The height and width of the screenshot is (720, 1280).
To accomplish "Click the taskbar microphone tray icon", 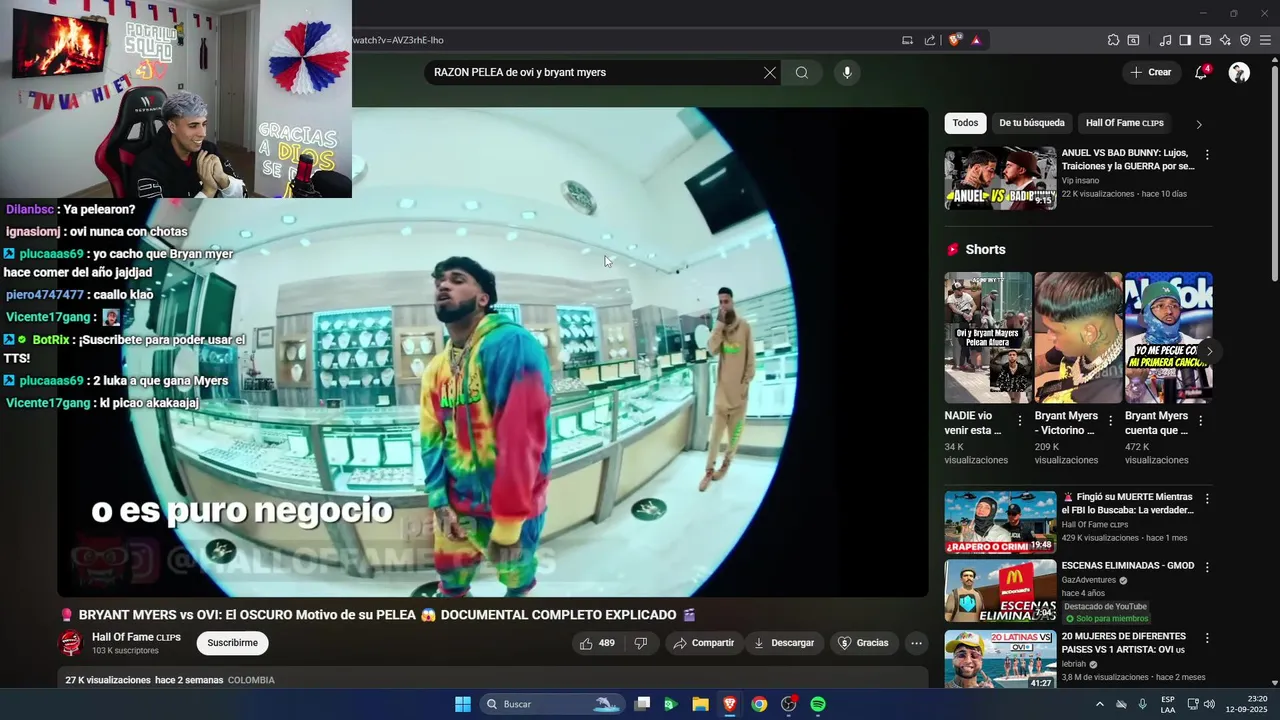I will pos(1142,704).
